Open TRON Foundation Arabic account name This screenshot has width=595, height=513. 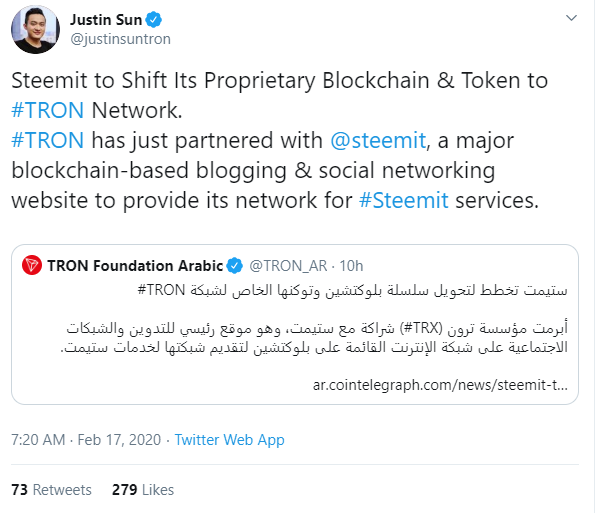pos(135,266)
